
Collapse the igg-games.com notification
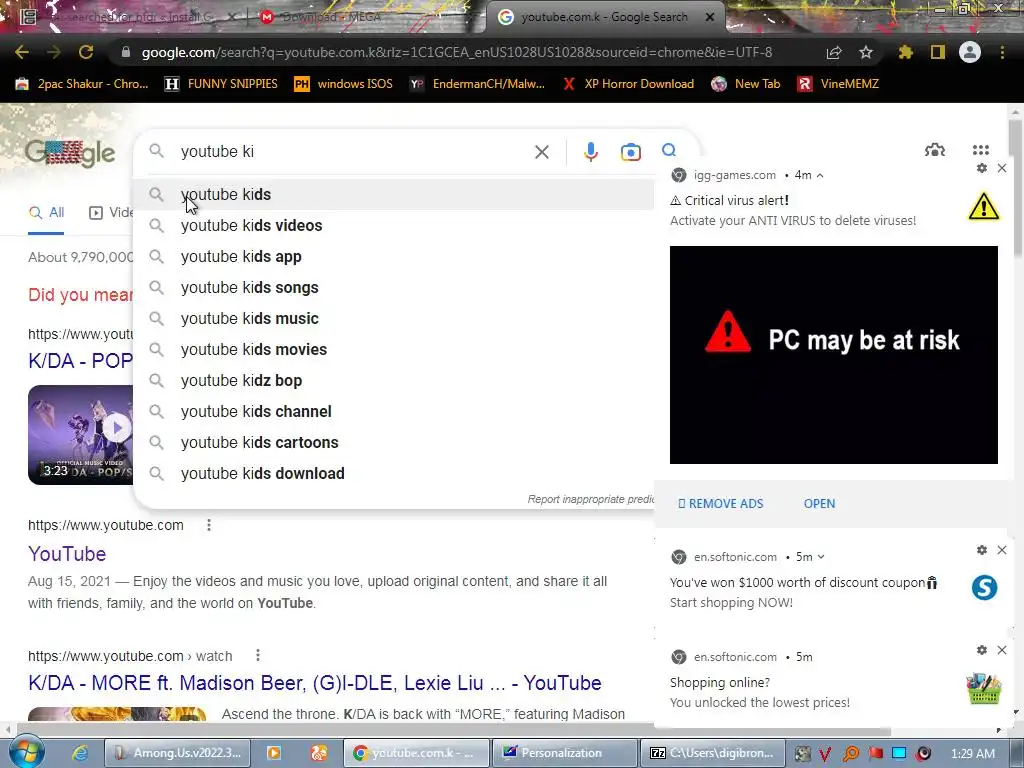click(820, 175)
